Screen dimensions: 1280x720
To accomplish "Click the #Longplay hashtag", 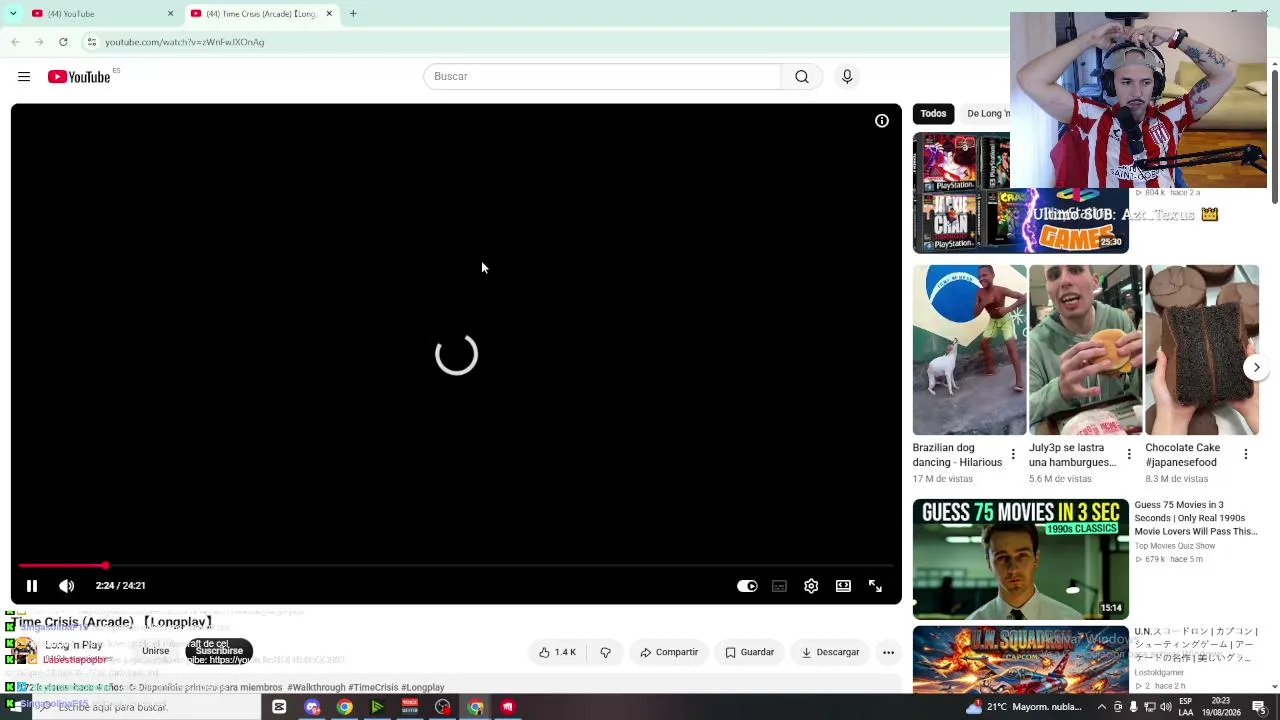I will coord(423,688).
